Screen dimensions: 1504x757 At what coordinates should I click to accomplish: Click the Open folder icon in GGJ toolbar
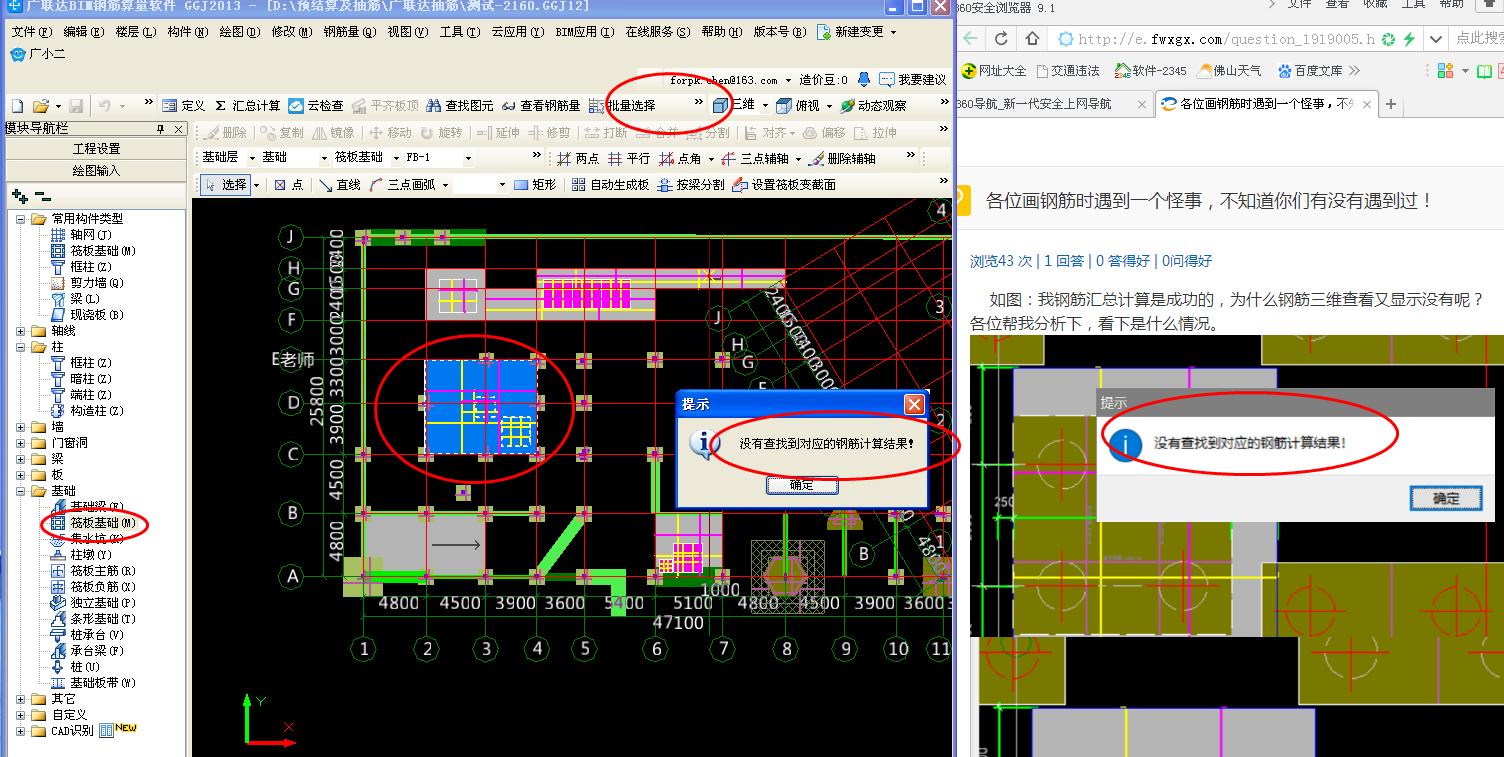pyautogui.click(x=40, y=105)
